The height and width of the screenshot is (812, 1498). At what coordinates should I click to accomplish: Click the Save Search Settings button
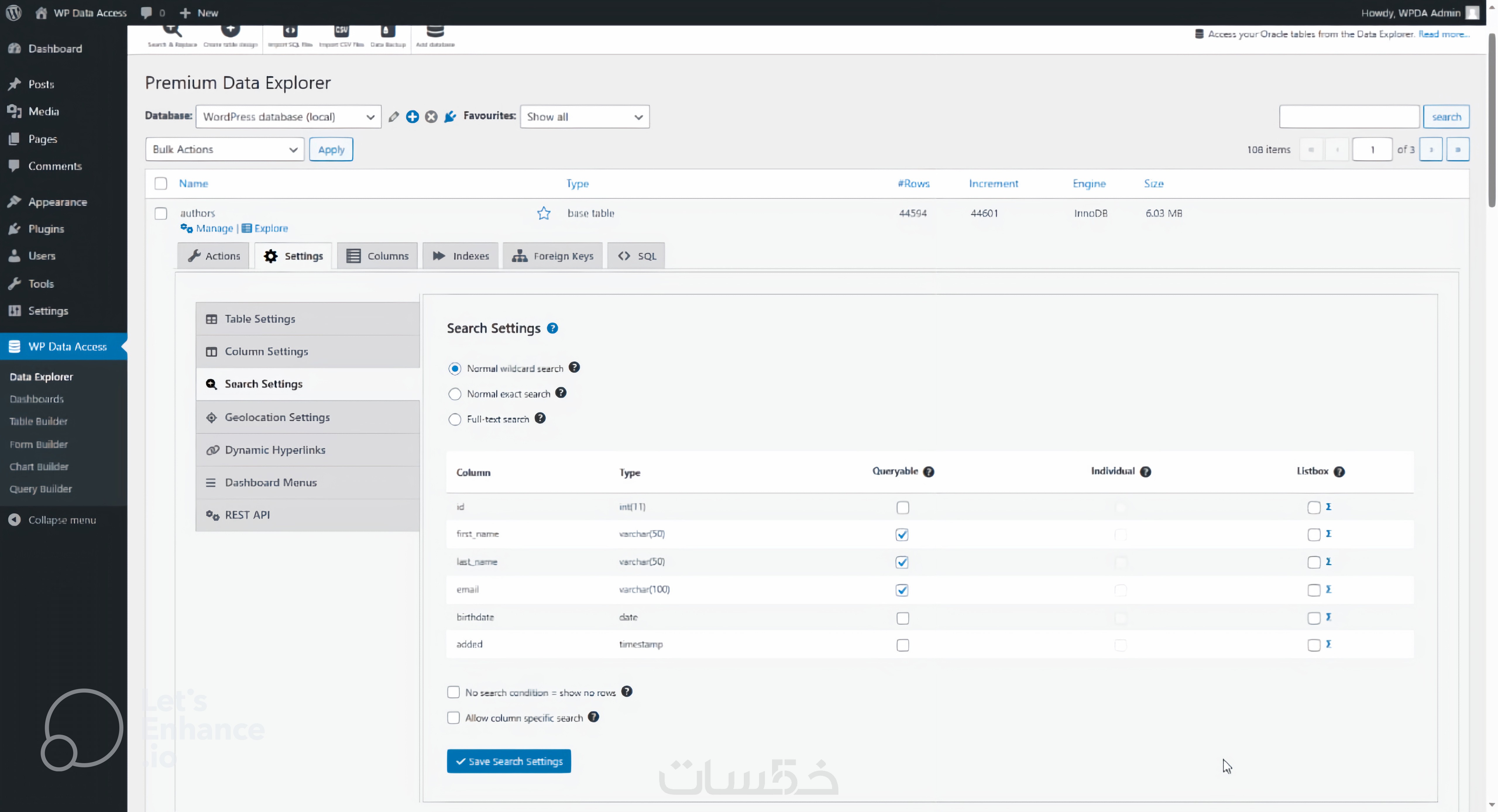click(x=509, y=761)
